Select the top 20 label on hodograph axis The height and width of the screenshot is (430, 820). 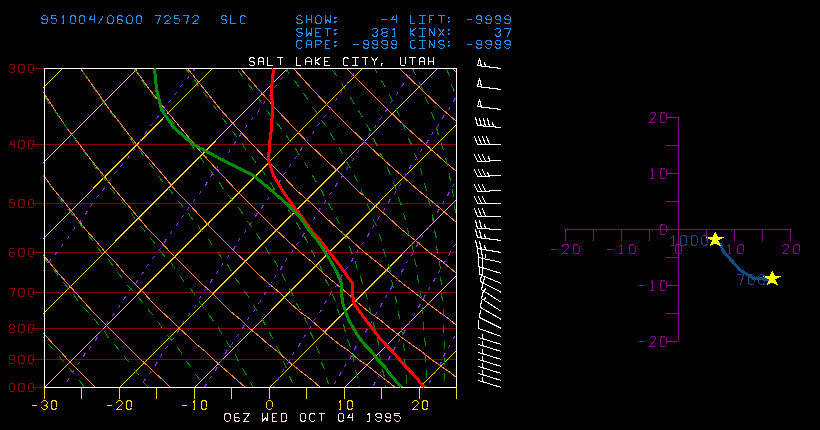(656, 117)
